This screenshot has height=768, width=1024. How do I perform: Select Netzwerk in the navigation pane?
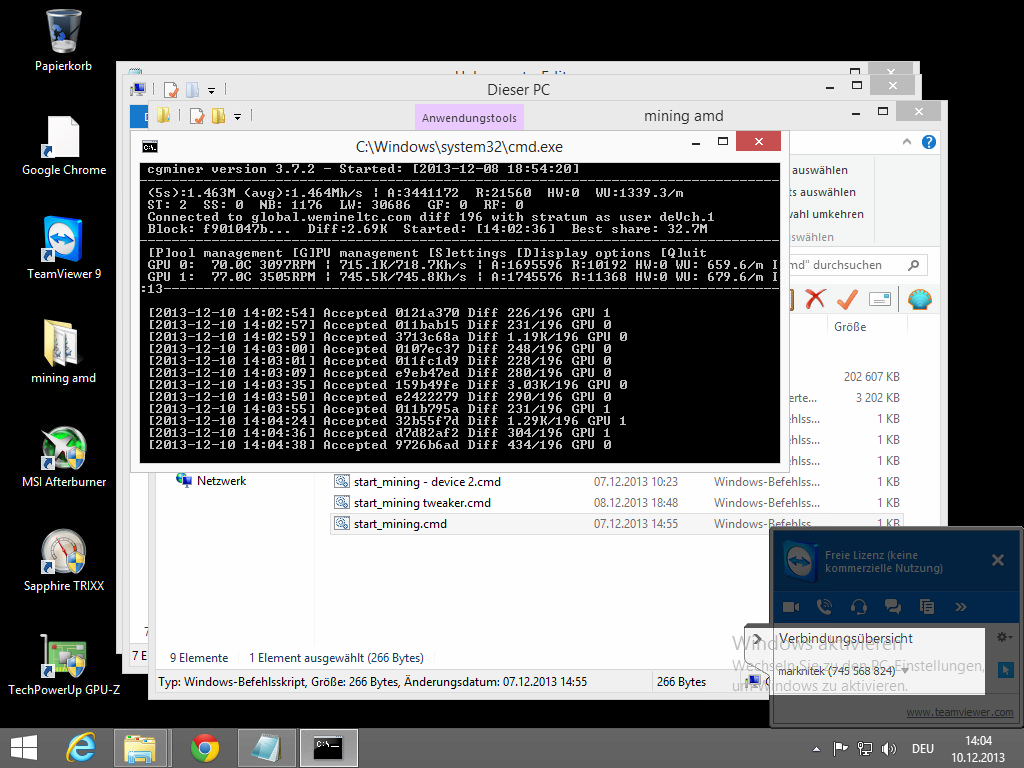(x=220, y=481)
